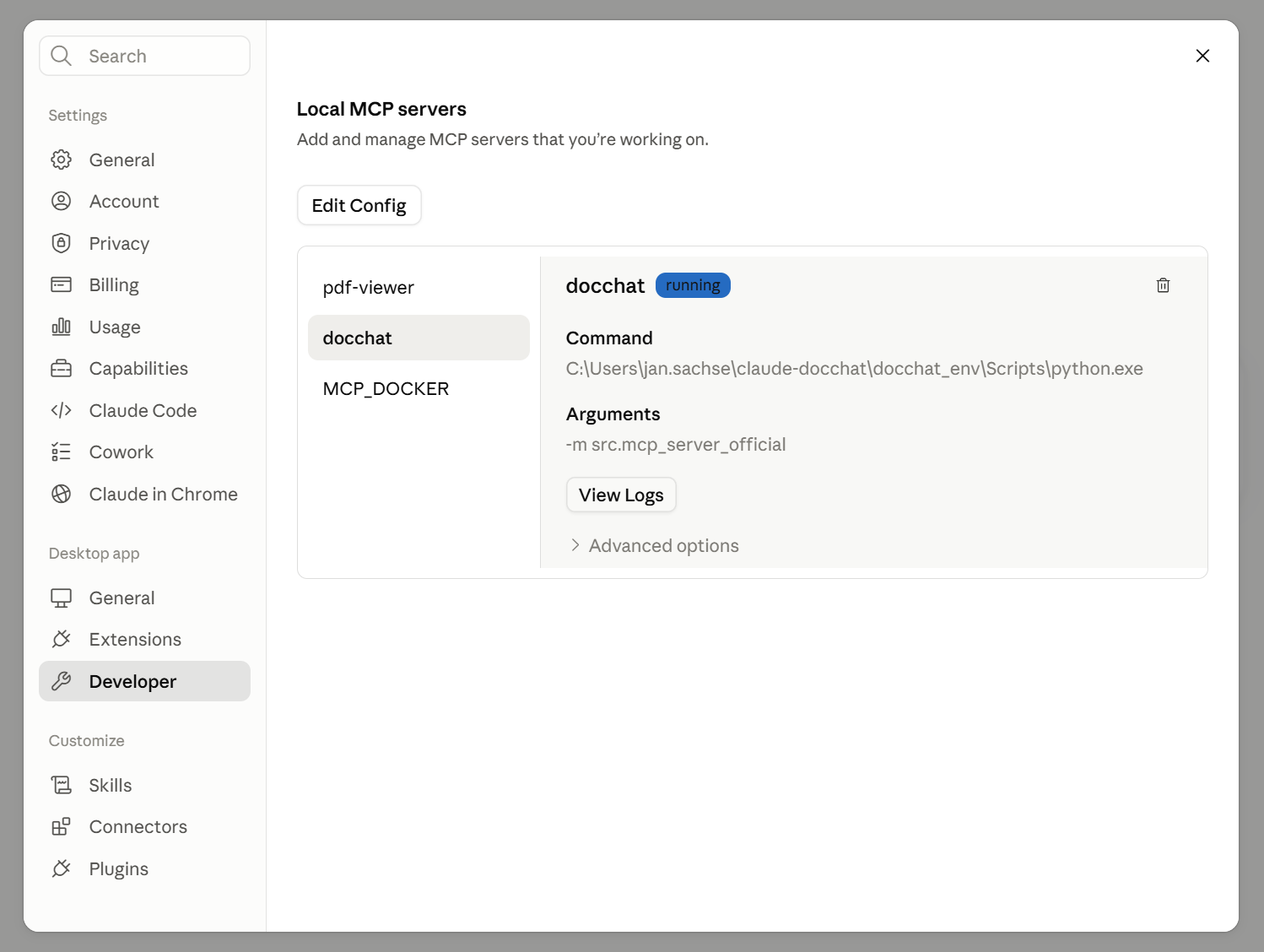Click the Desktop app General monitor icon
This screenshot has width=1264, height=952.
61,598
